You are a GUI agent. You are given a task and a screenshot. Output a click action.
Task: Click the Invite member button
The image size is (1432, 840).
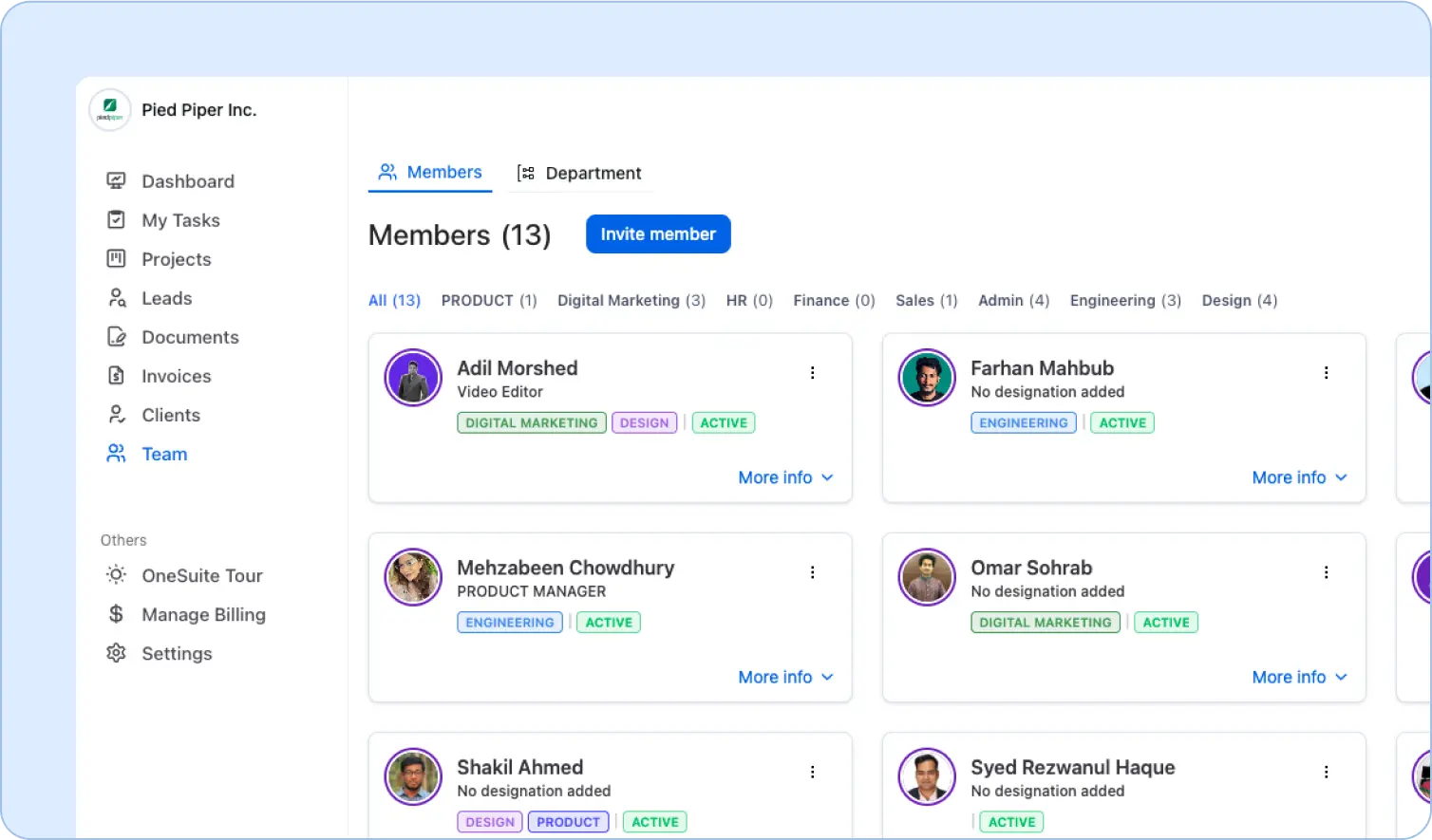click(x=658, y=233)
